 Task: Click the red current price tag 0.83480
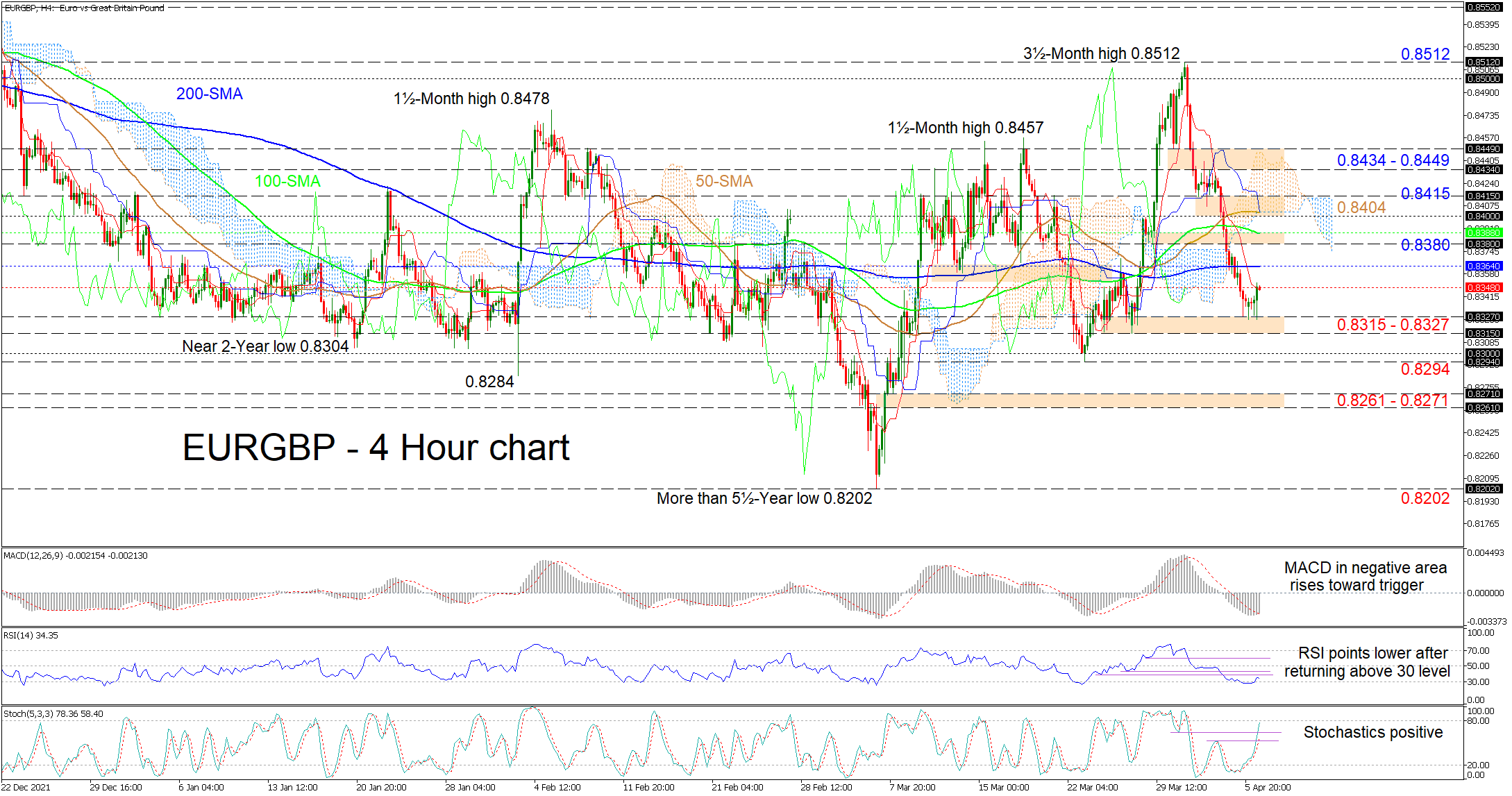[1483, 287]
